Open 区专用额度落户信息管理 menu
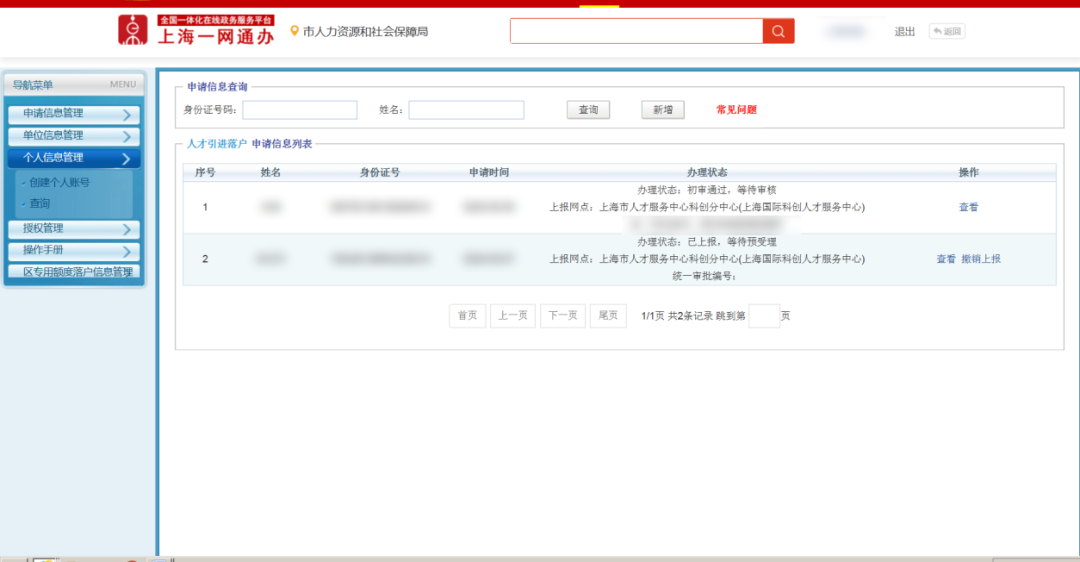This screenshot has height=562, width=1080. [x=74, y=271]
